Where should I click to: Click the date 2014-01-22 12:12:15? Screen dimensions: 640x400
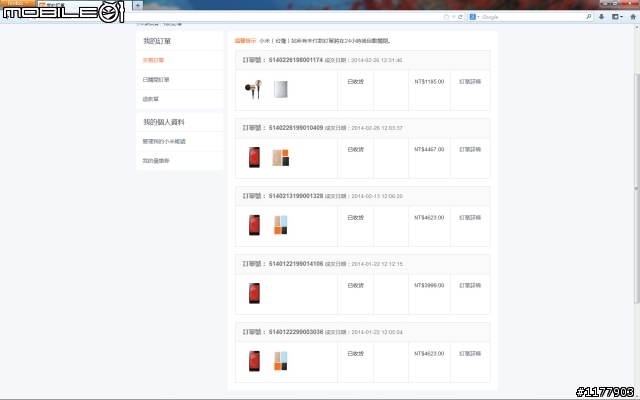click(377, 264)
